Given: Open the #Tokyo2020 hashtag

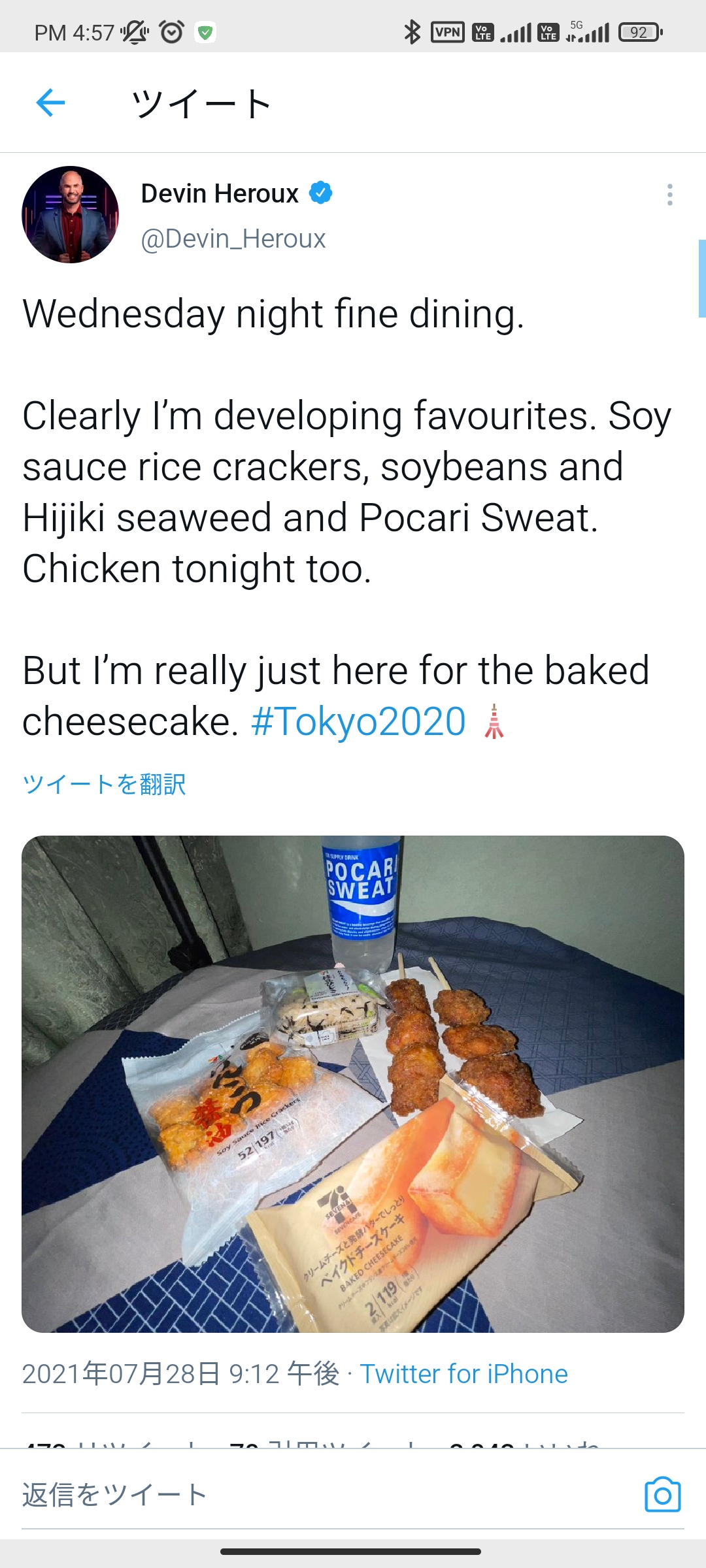Looking at the screenshot, I should click(x=358, y=722).
